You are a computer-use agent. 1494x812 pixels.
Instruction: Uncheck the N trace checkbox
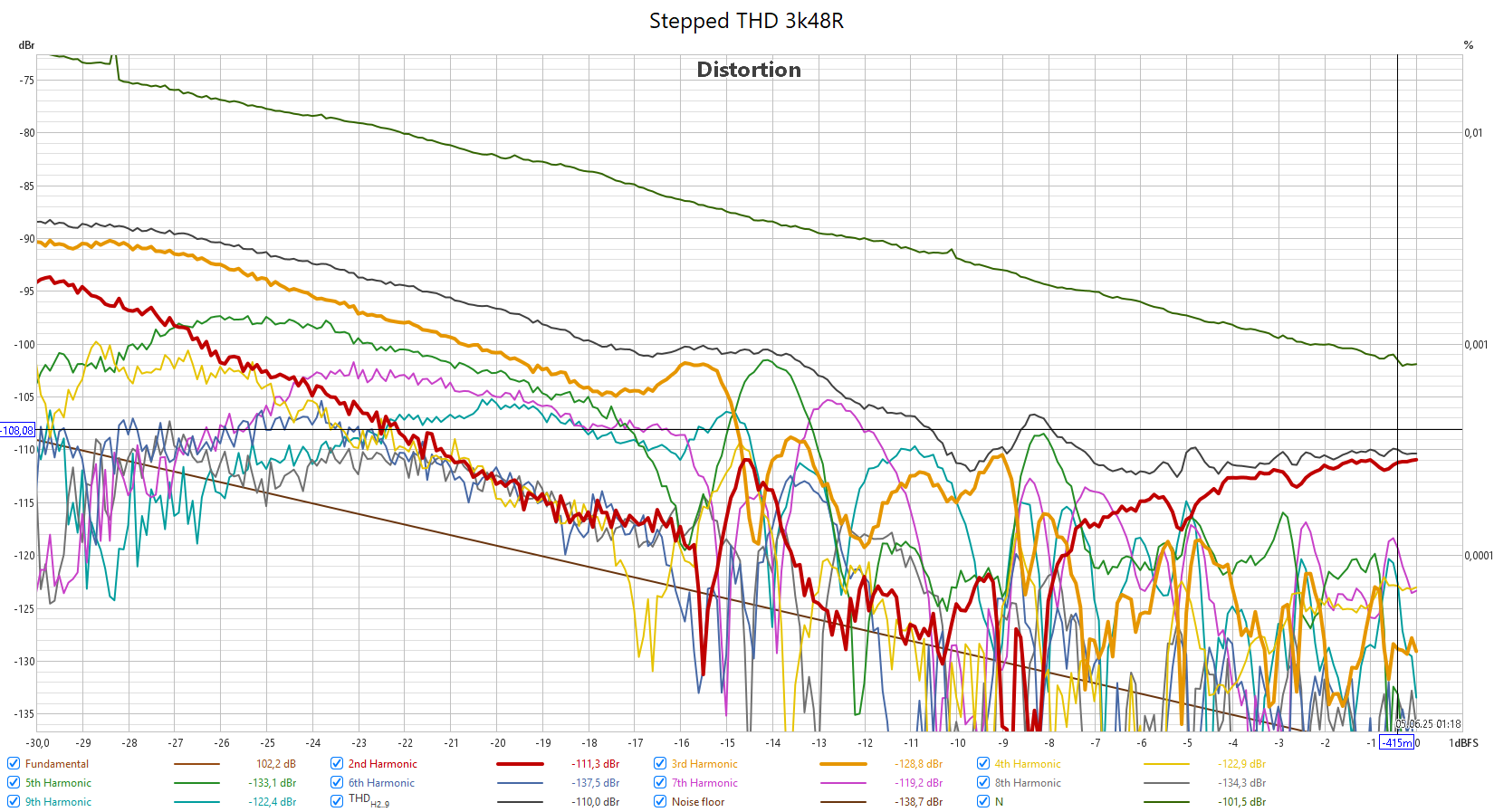tap(983, 801)
